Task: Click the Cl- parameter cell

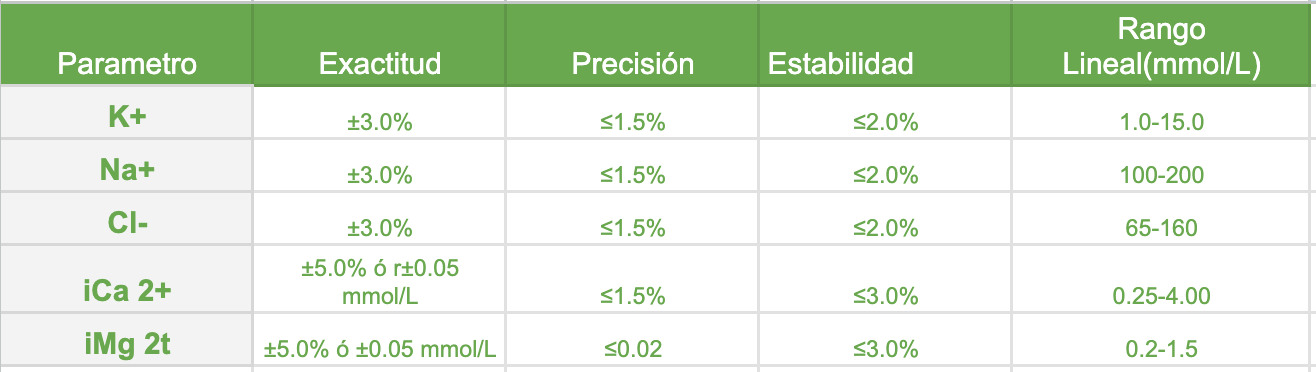Action: [x=126, y=218]
